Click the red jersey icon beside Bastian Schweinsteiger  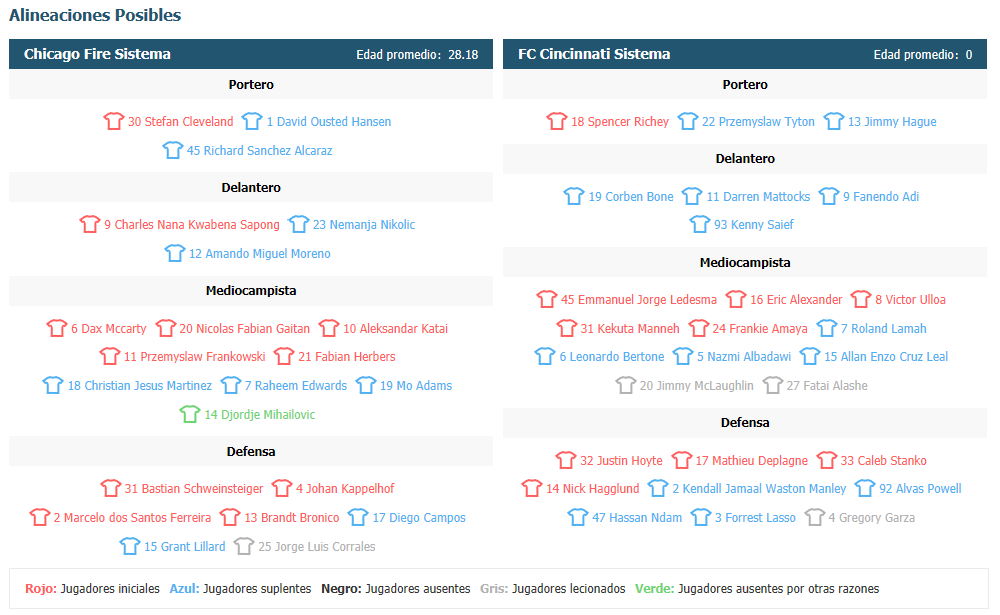click(110, 488)
